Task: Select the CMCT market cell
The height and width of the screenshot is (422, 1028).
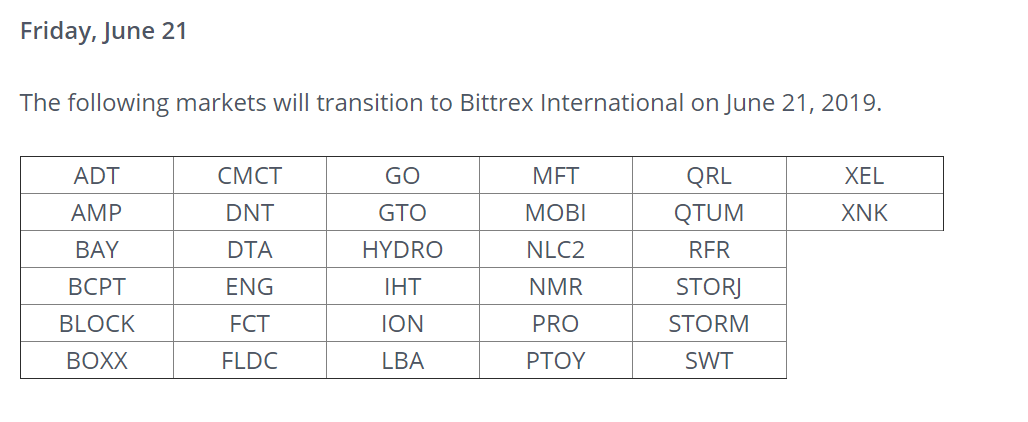Action: tap(250, 176)
